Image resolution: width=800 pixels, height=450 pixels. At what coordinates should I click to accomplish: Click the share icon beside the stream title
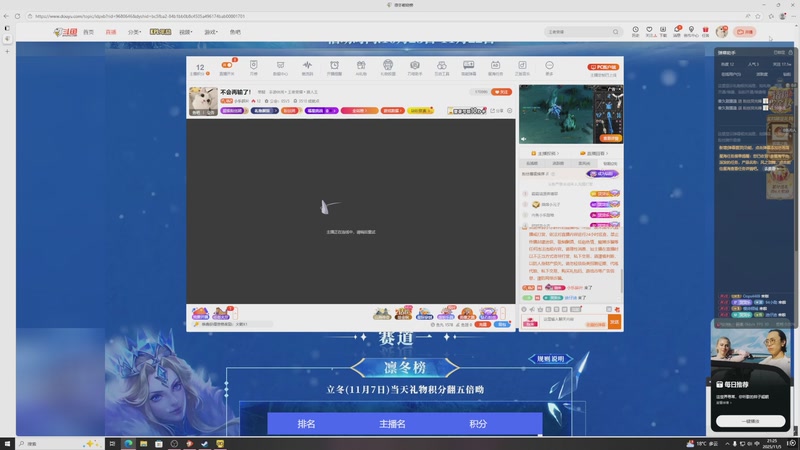click(x=495, y=110)
